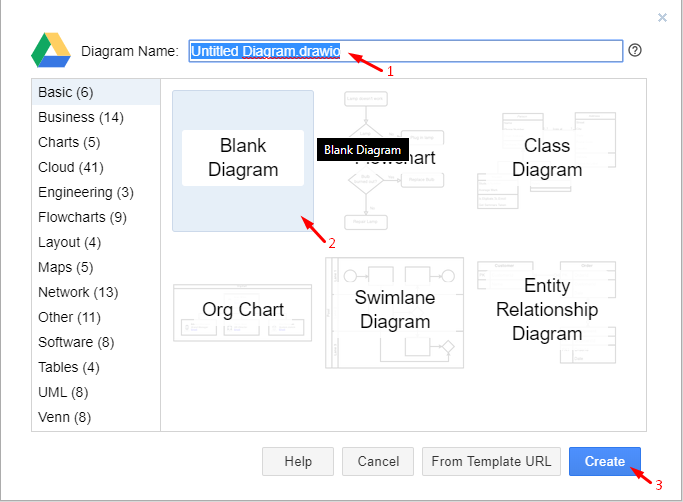Viewport: 683px width, 502px height.
Task: Open the UML (8) category
Action: pos(63,392)
